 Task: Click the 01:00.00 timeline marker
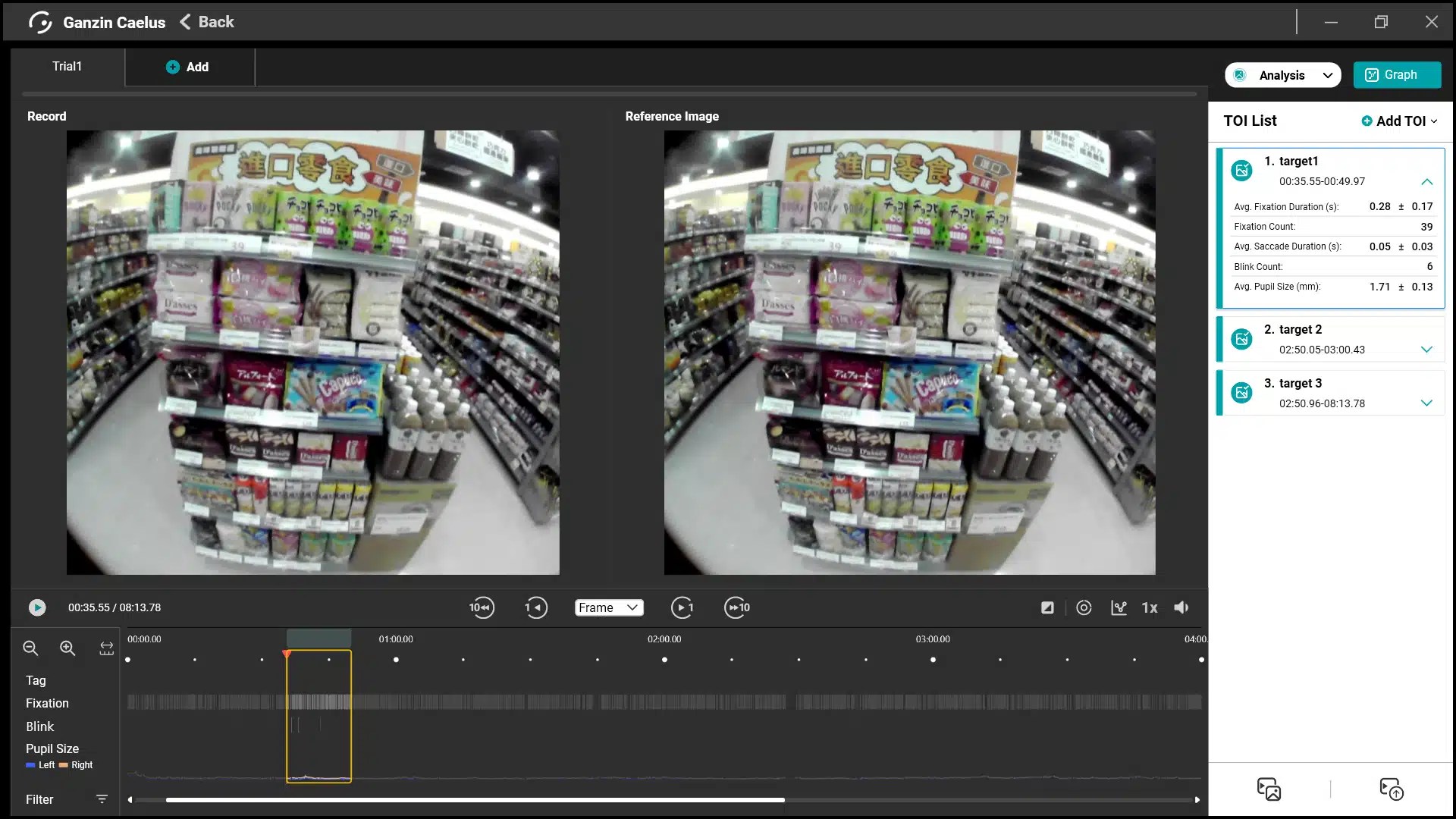click(x=396, y=639)
